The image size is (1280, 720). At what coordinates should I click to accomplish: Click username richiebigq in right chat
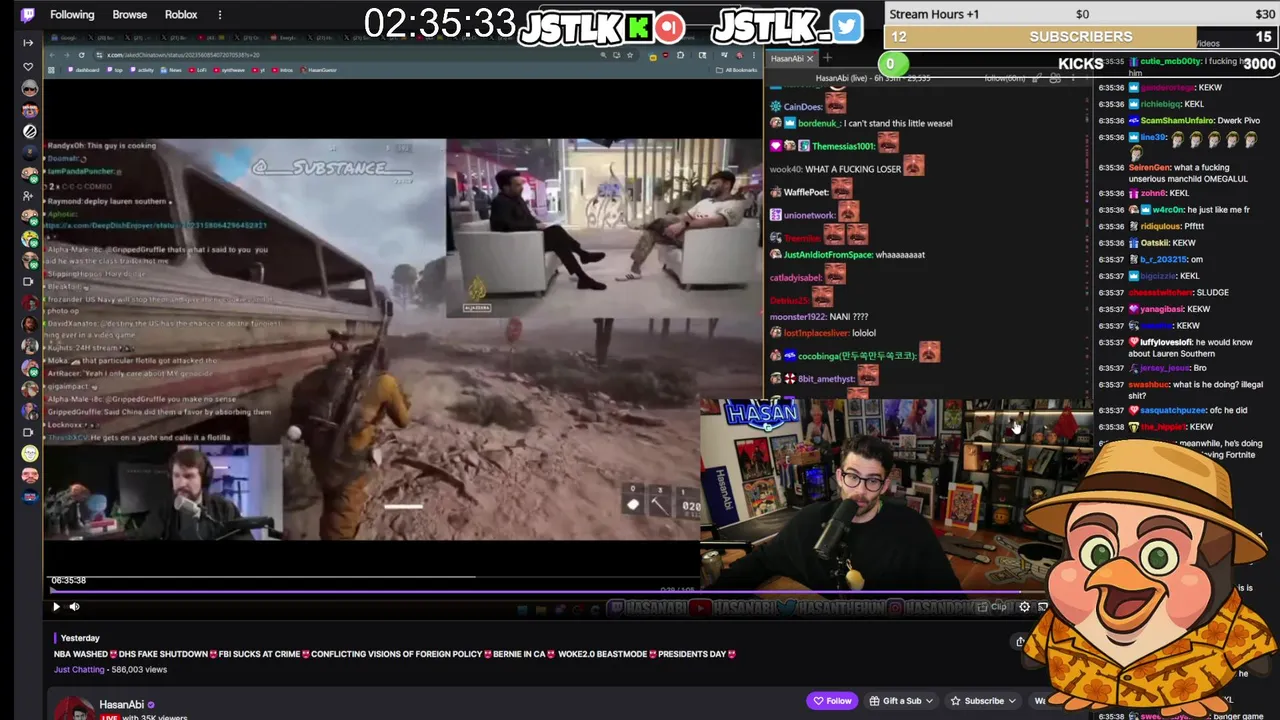(1160, 104)
